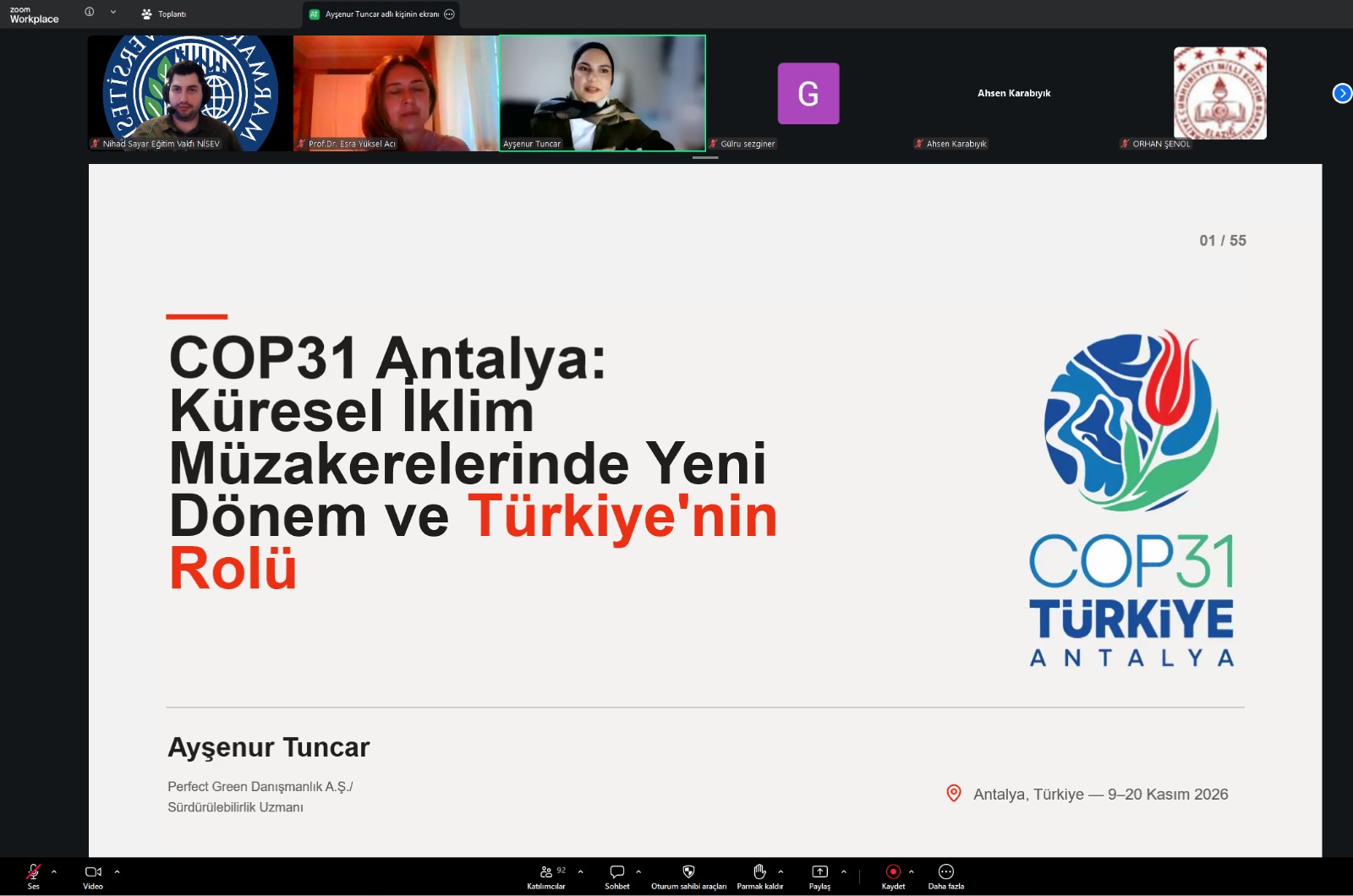Click the muted mic icon on Ahsen Karabıyık label

click(x=919, y=144)
